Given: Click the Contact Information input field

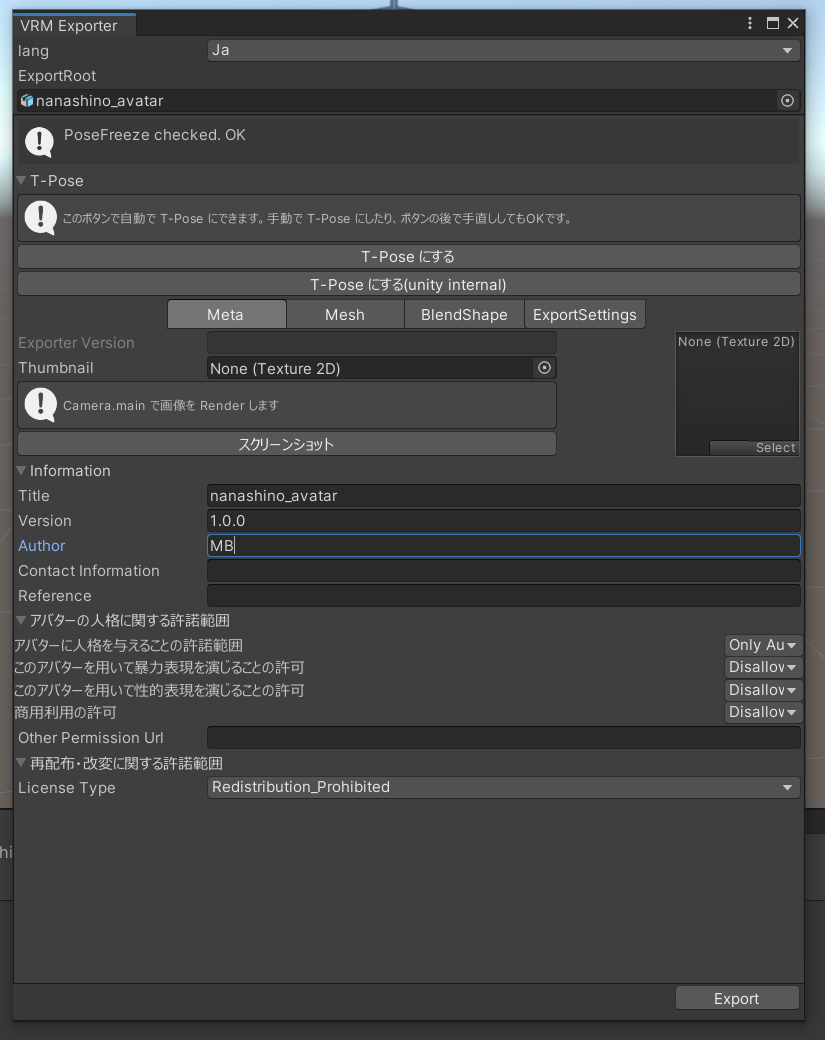Looking at the screenshot, I should (x=503, y=571).
